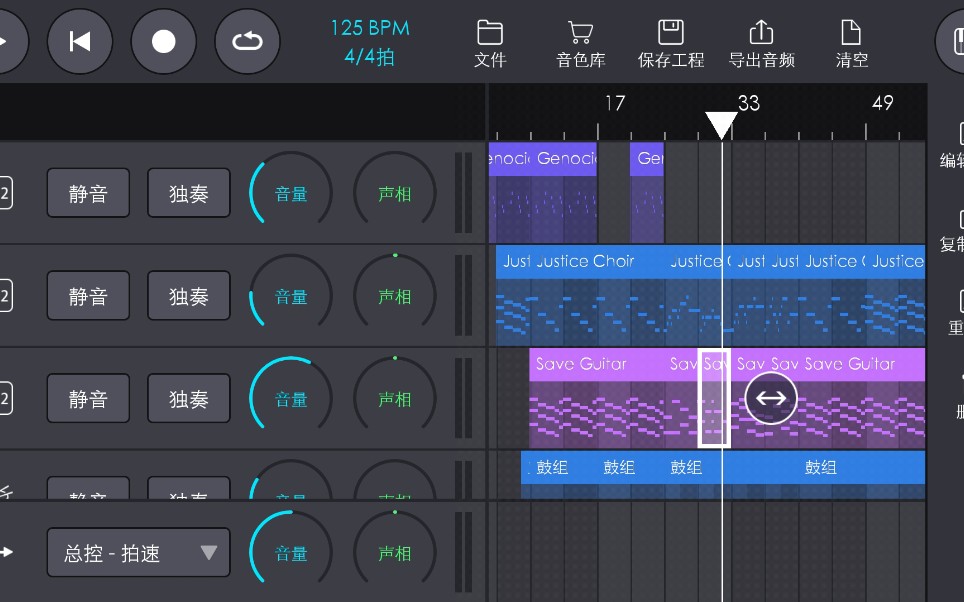Click bar 49 on the timeline ruler
The width and height of the screenshot is (964, 602).
882,103
